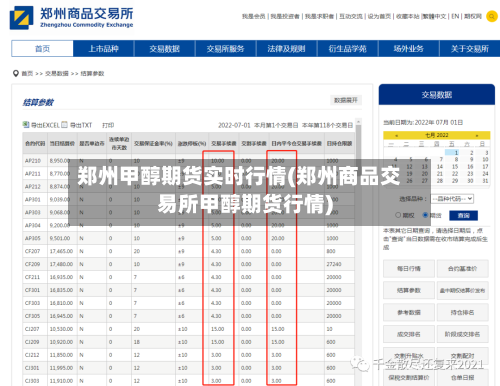Open the 上市品种 menu
The height and width of the screenshot is (386, 500).
103,49
